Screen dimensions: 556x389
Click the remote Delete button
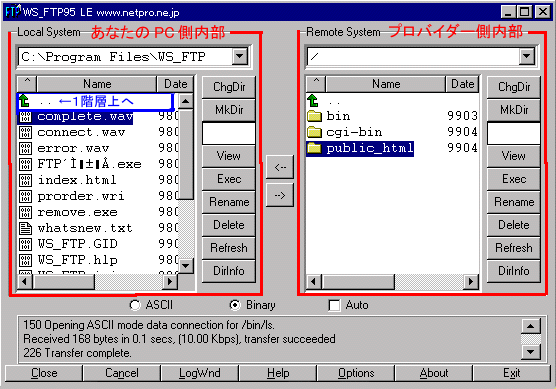click(514, 225)
